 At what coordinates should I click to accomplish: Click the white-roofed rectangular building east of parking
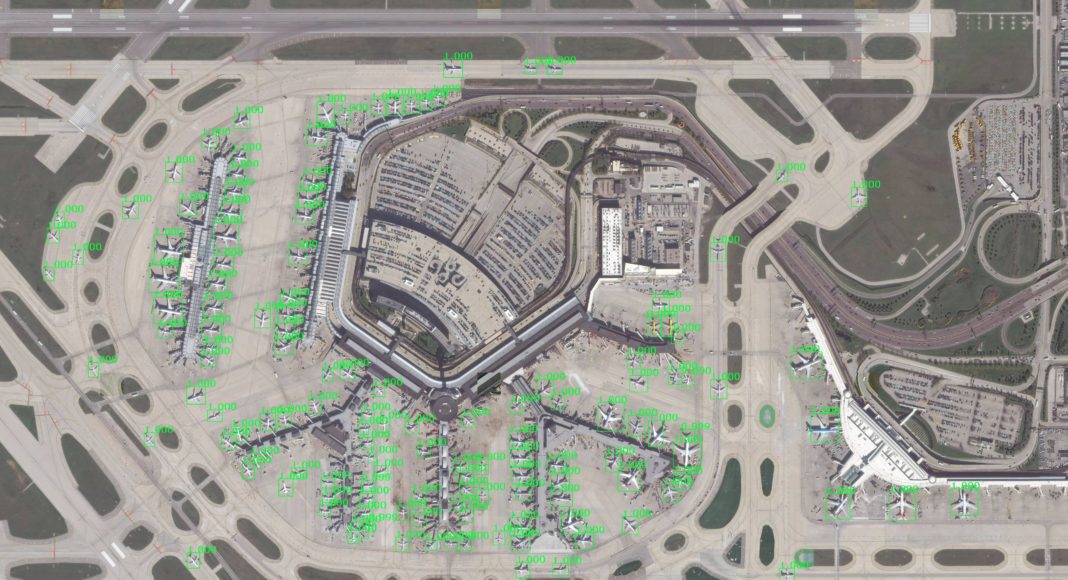pyautogui.click(x=612, y=241)
